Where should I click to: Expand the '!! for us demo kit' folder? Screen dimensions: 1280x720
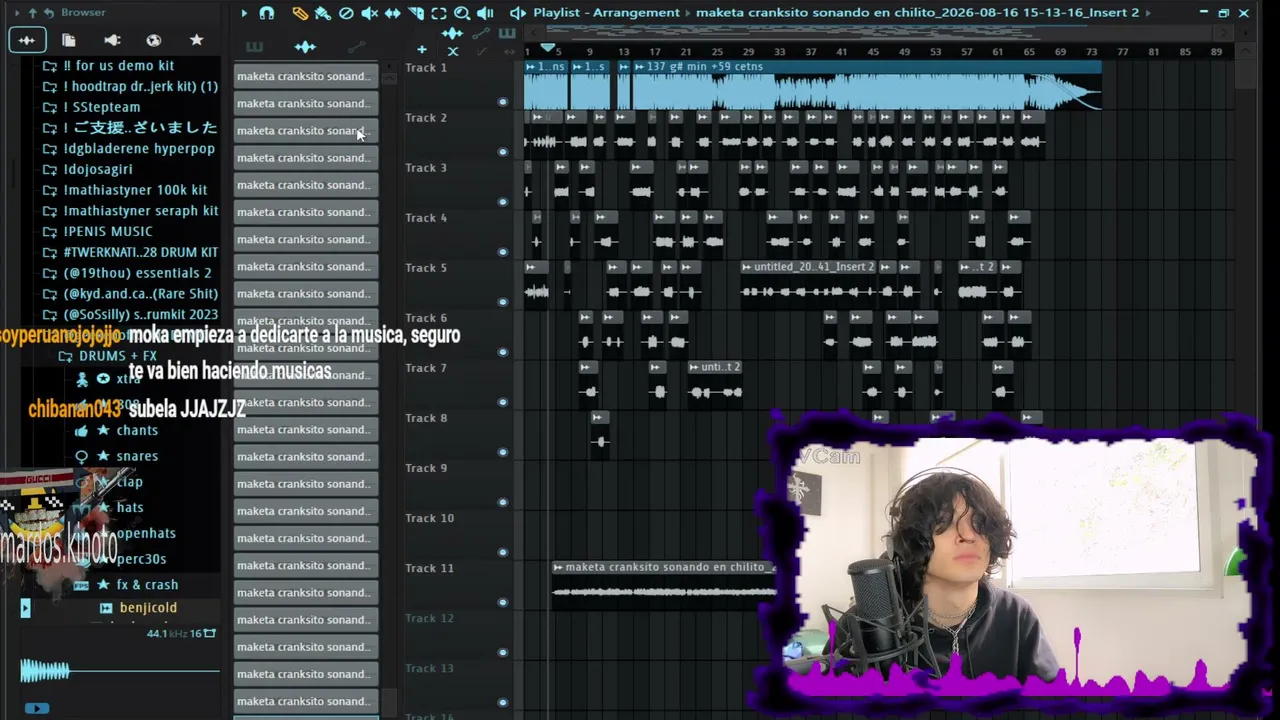click(x=119, y=66)
